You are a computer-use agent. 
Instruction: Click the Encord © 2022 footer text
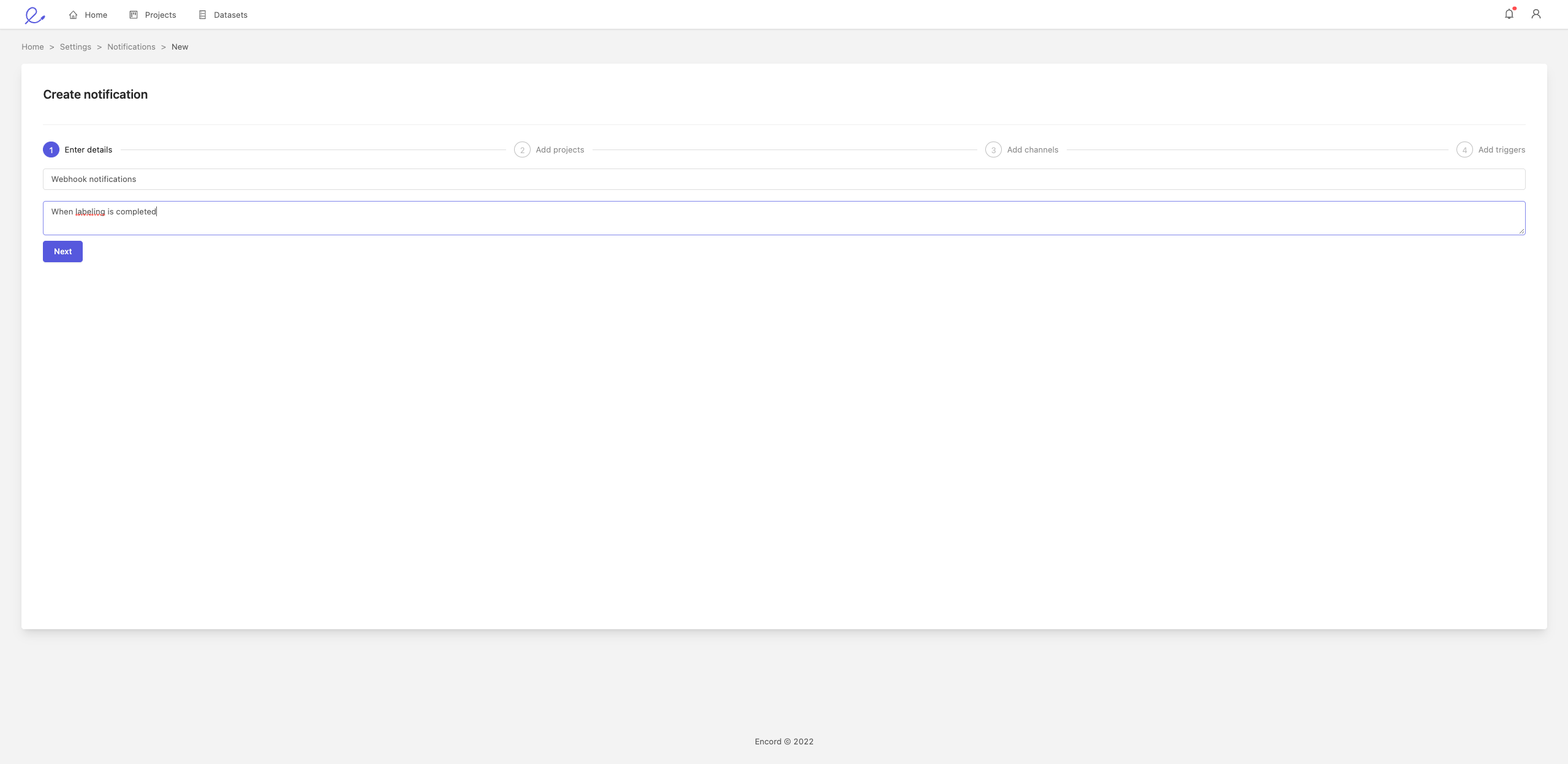click(x=784, y=741)
